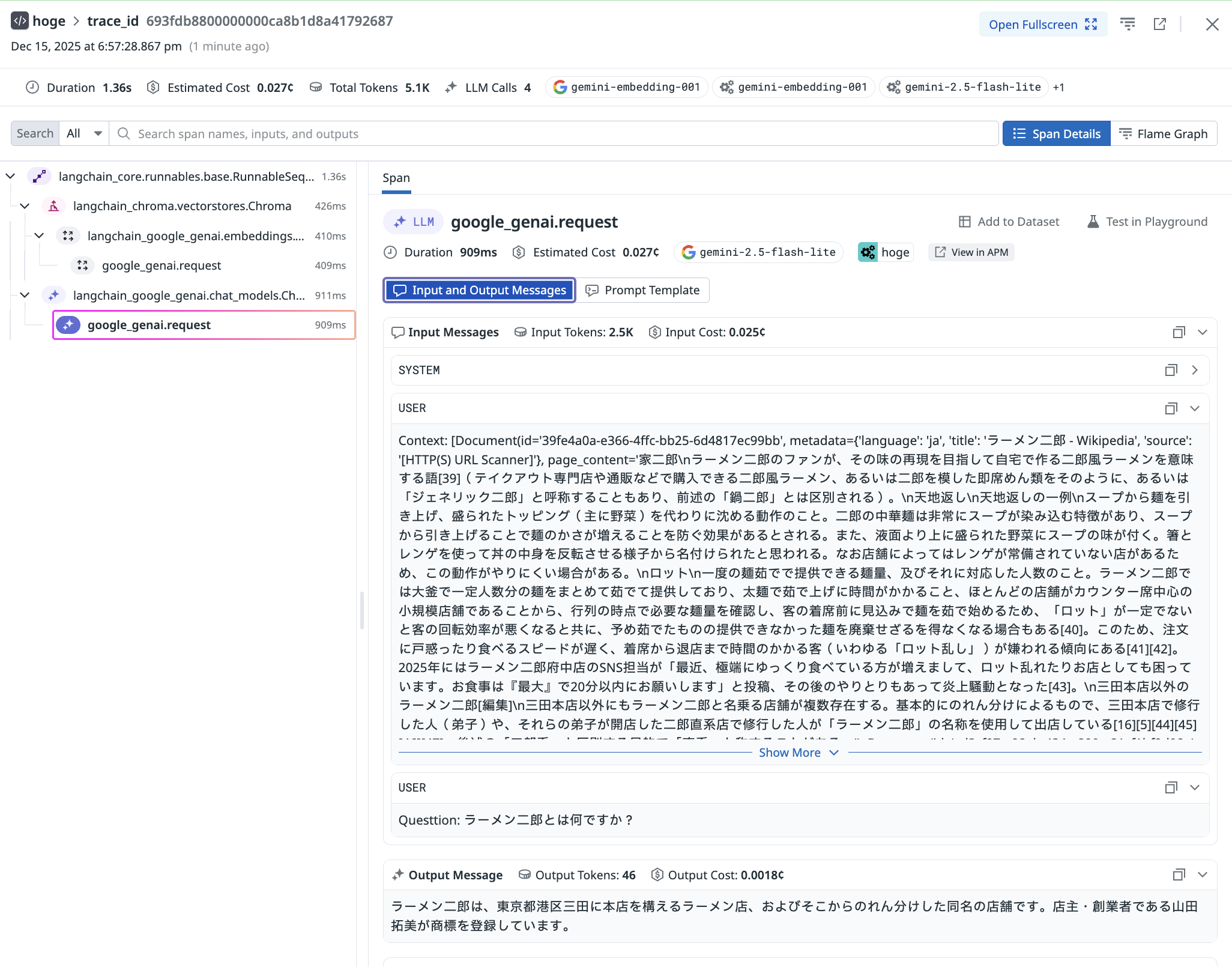Select the Span tab
This screenshot has width=1232, height=967.
[x=396, y=178]
